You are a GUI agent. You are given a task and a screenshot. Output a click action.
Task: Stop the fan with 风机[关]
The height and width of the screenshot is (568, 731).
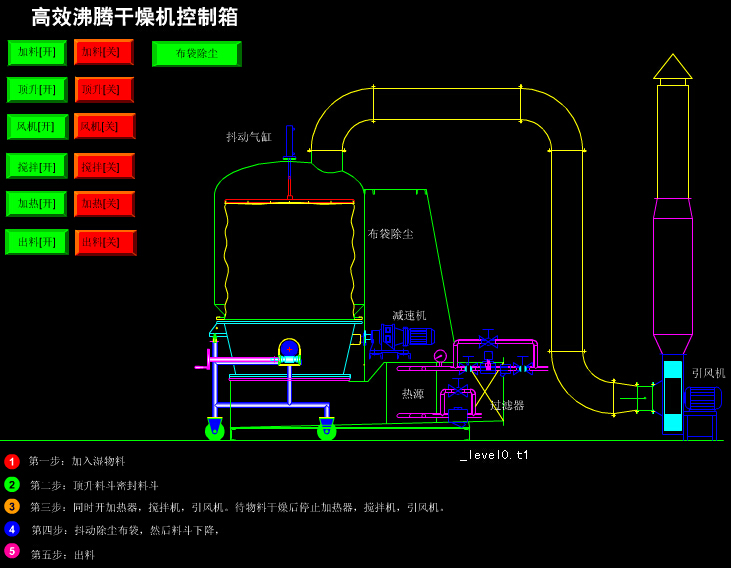click(x=104, y=127)
